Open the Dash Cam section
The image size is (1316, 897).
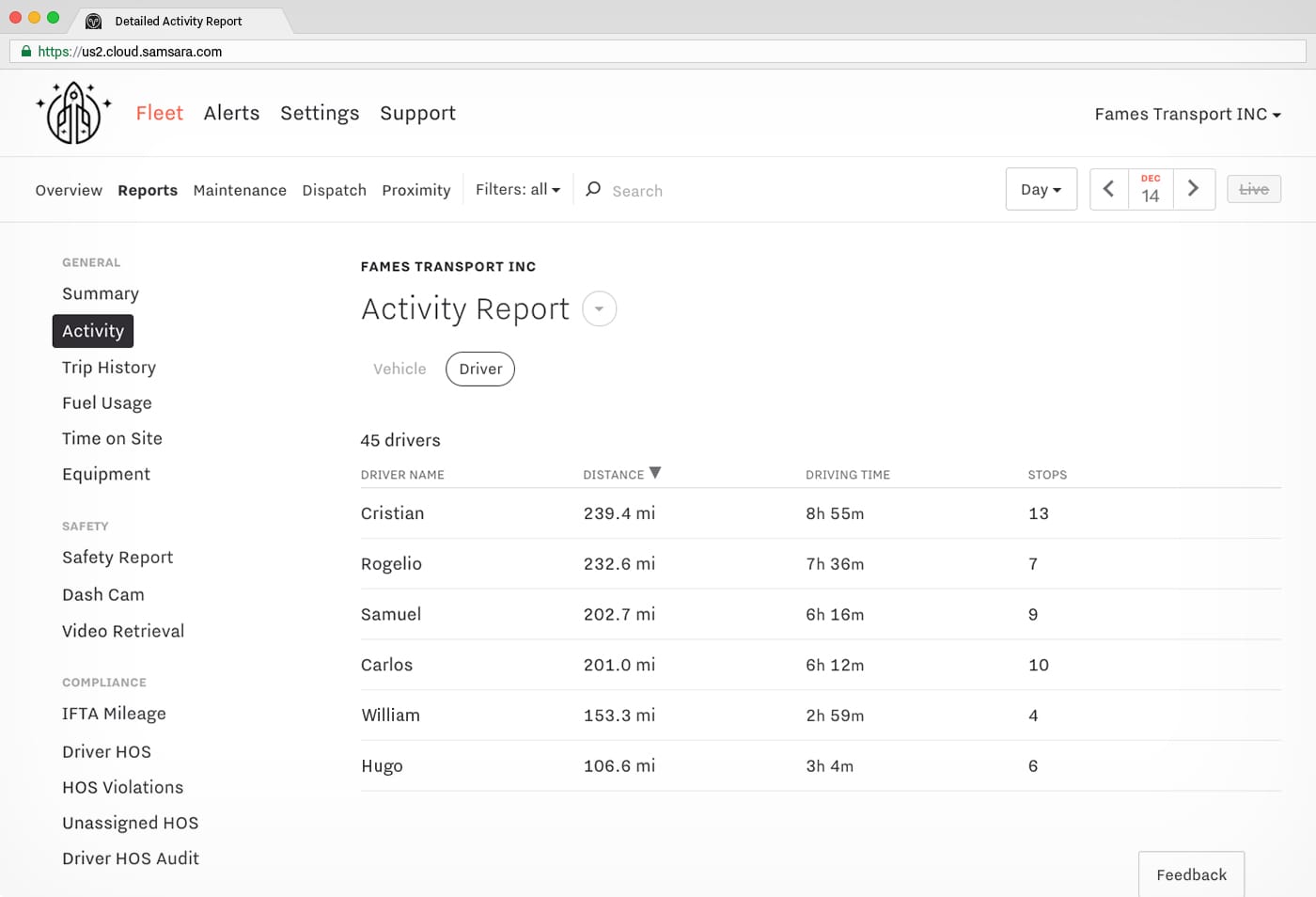pyautogui.click(x=103, y=594)
